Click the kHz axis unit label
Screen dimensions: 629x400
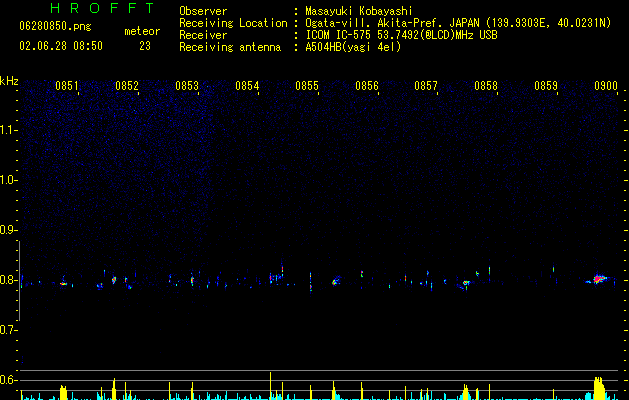point(9,81)
